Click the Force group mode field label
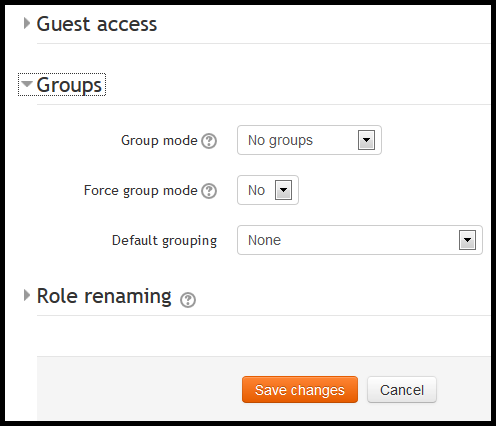The height and width of the screenshot is (426, 496). click(x=141, y=191)
